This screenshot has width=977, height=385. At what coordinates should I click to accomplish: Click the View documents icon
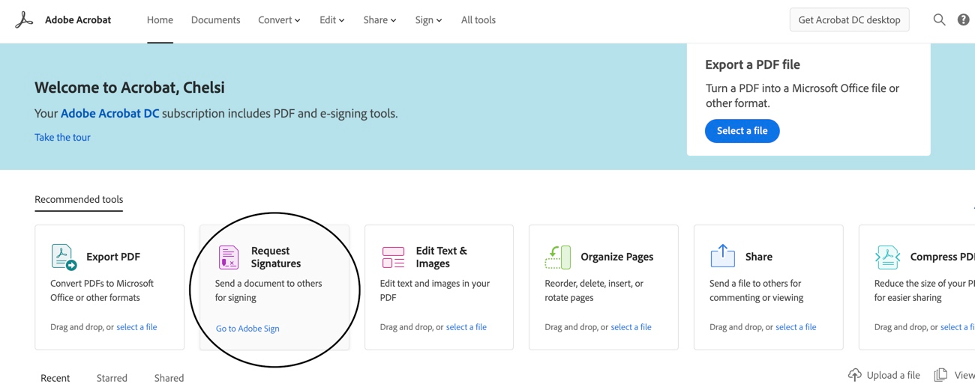coord(941,375)
